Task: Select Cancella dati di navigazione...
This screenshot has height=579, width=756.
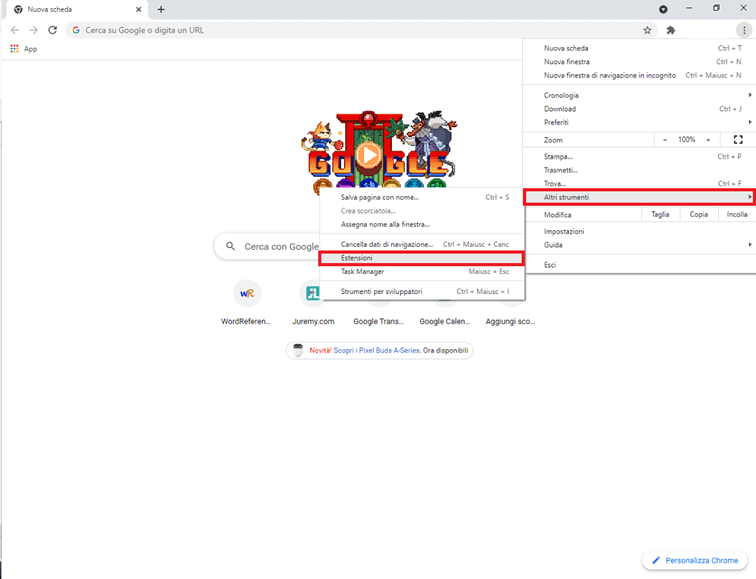Action: [422, 244]
